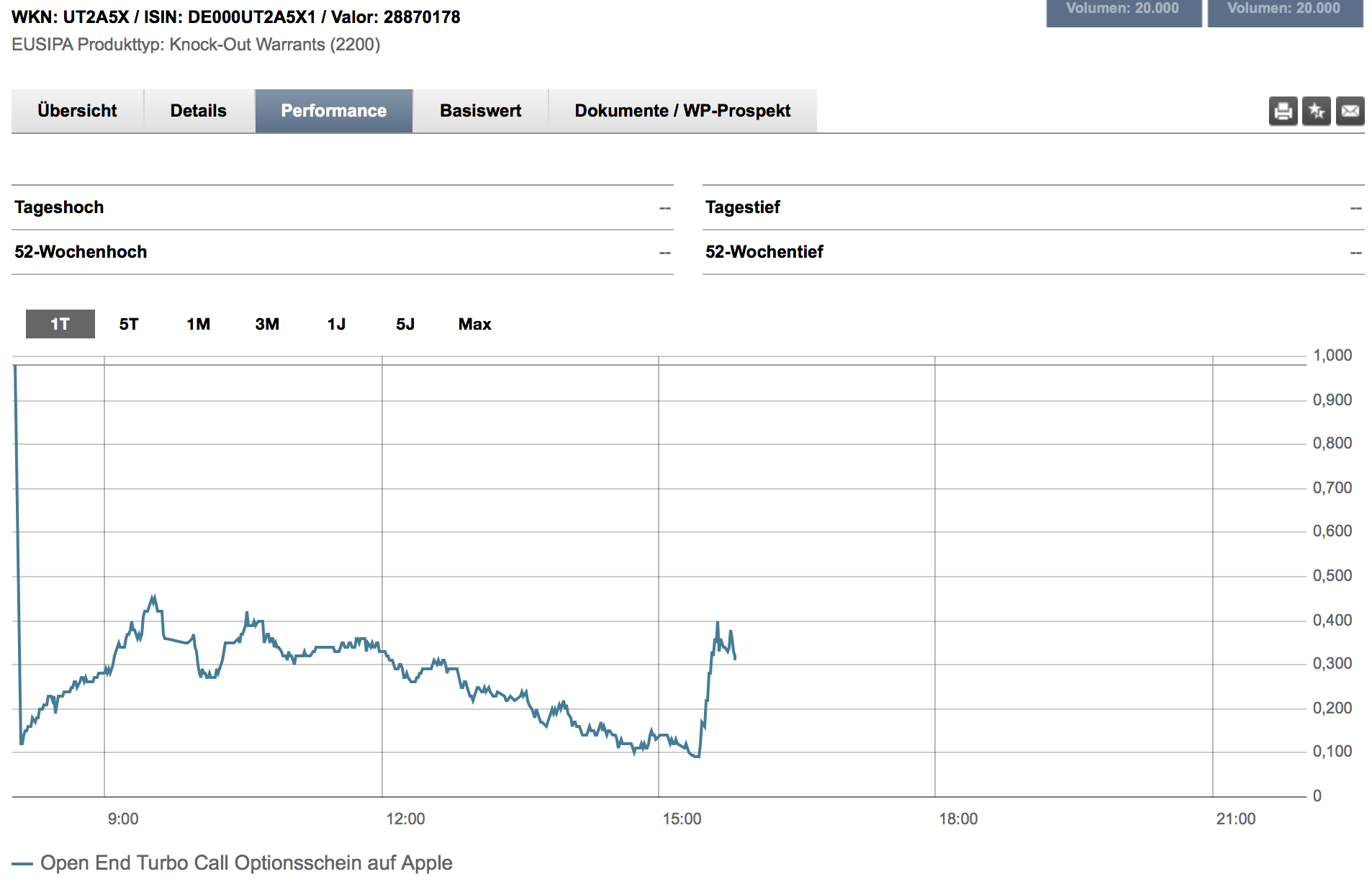The height and width of the screenshot is (887, 1372).
Task: Open the Übersicht tab
Action: (x=77, y=111)
